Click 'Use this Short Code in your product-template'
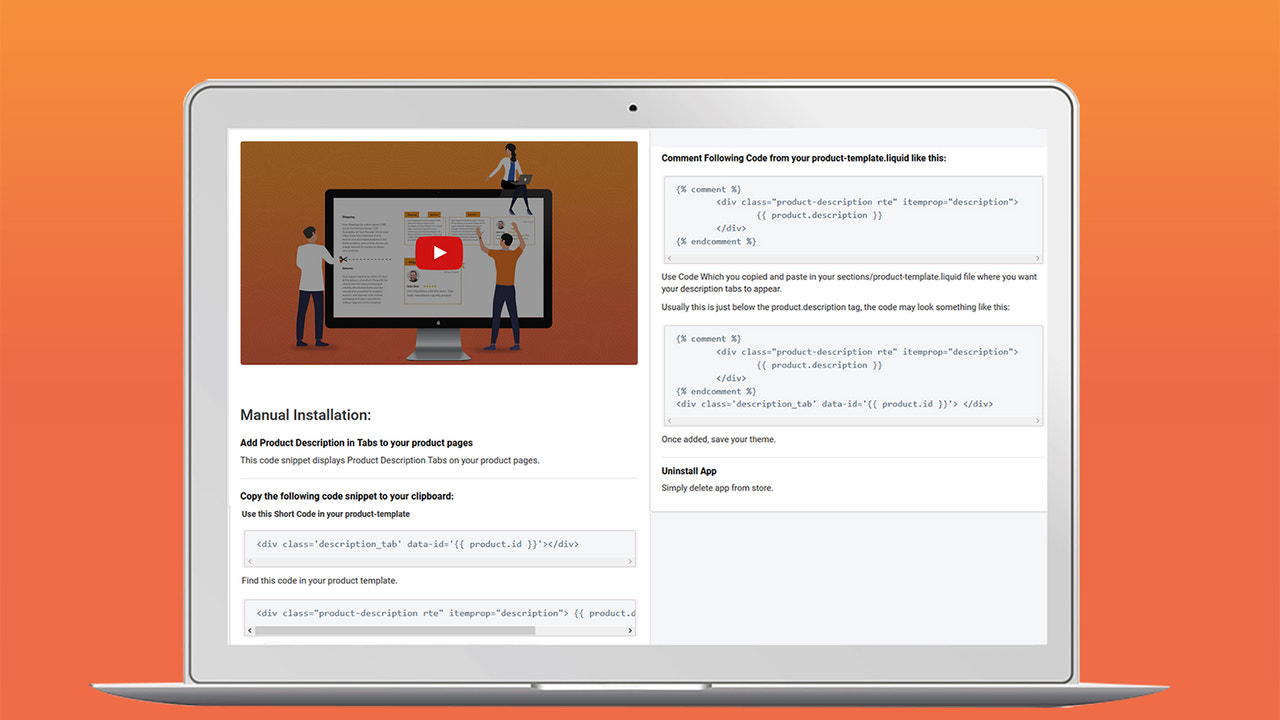 pos(325,514)
